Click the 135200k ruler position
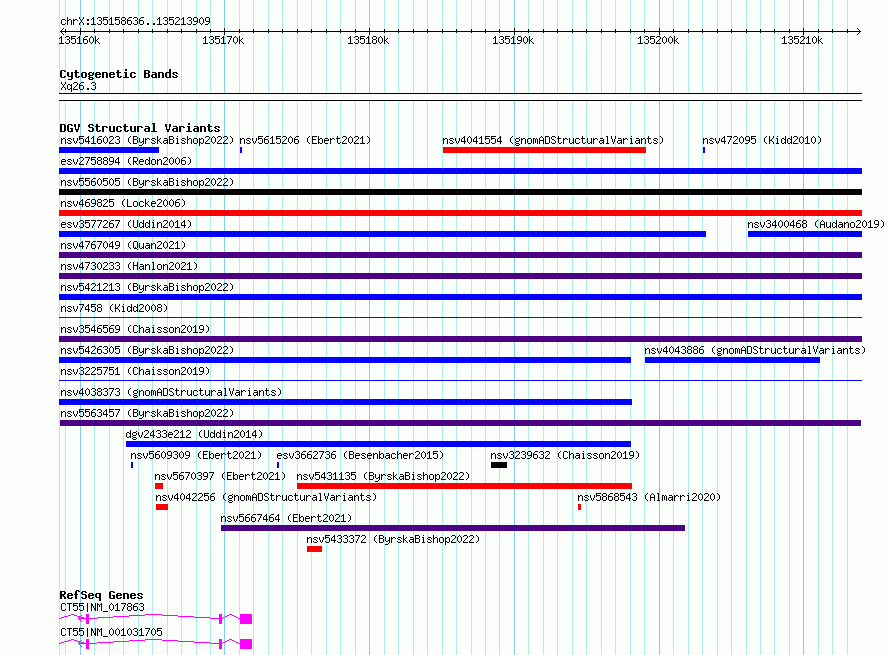Viewport: 890px width, 655px height. pyautogui.click(x=658, y=40)
